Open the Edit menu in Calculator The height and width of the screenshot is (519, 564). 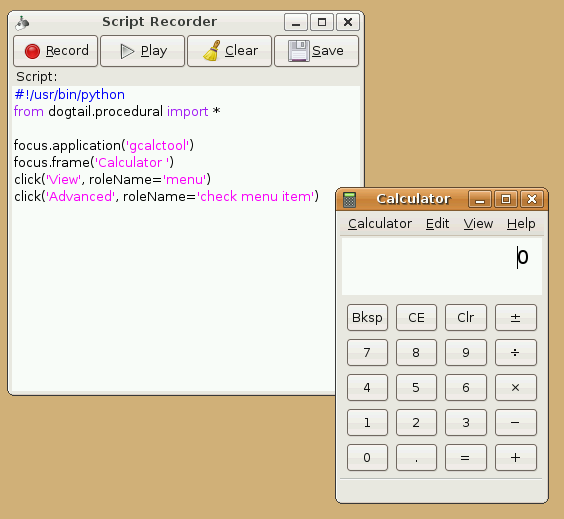pos(437,224)
